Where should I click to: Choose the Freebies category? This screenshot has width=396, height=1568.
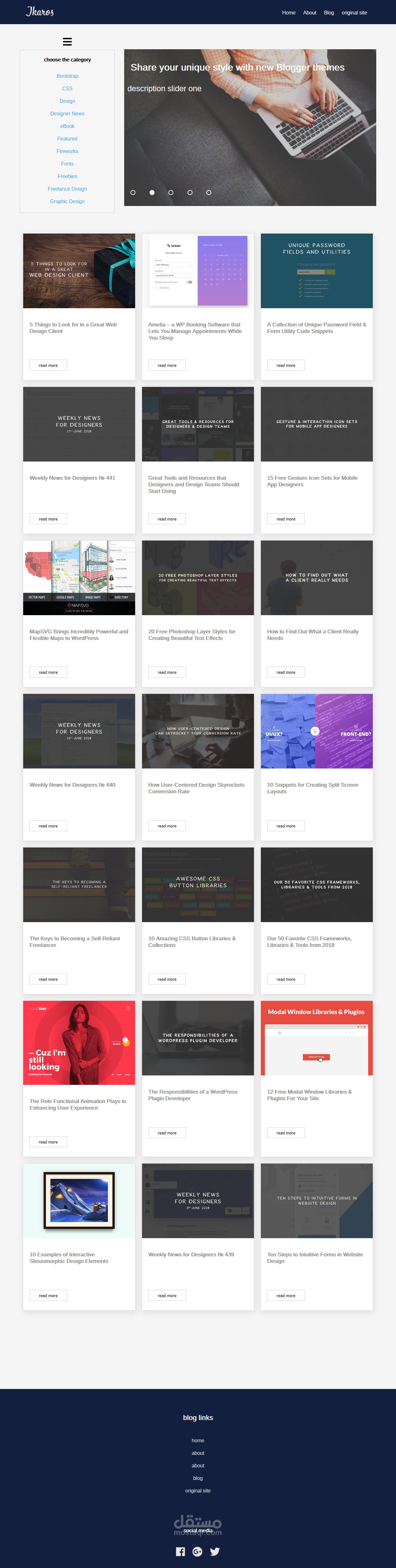(67, 176)
